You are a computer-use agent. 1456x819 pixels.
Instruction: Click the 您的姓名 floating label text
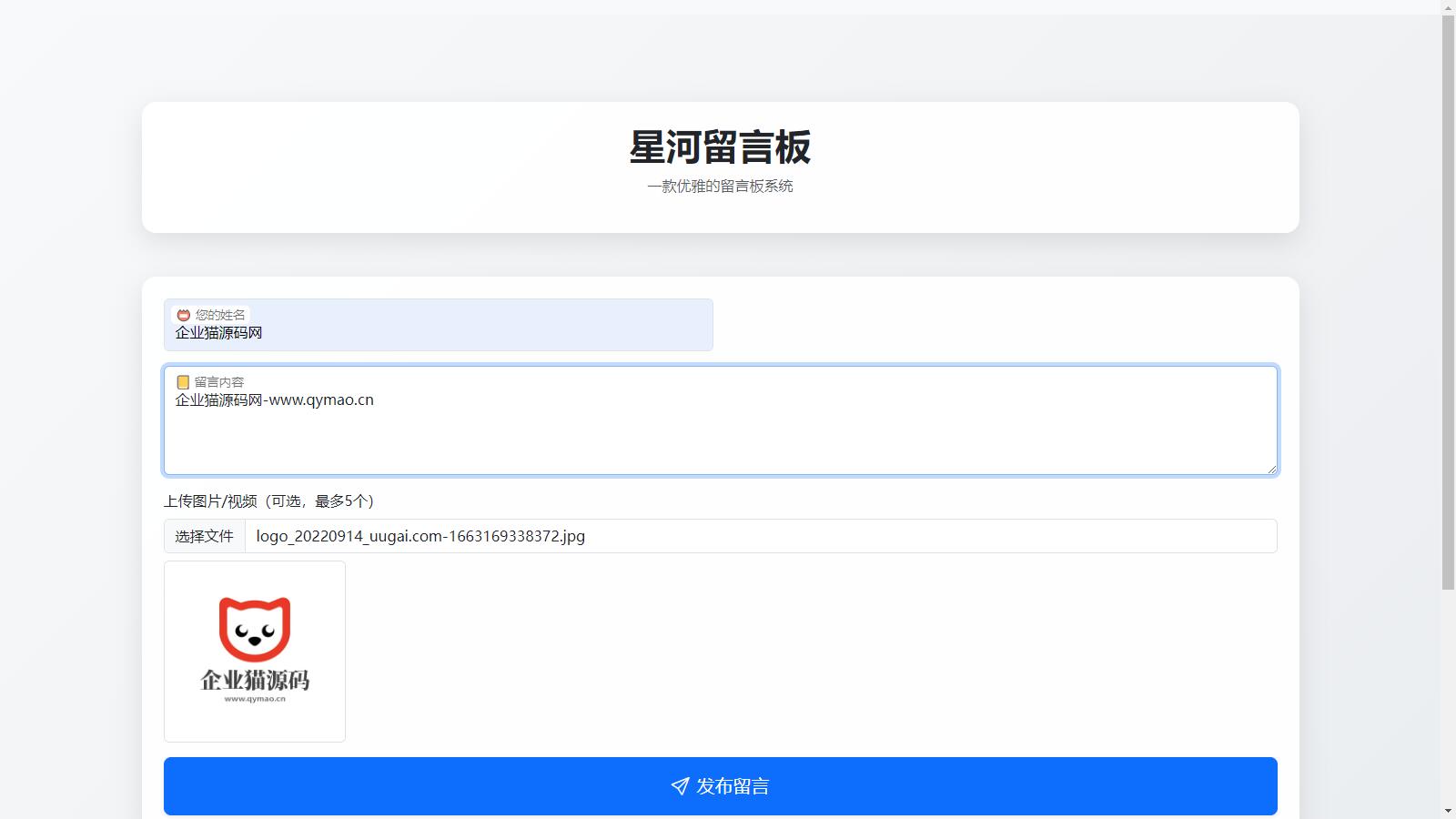click(220, 315)
